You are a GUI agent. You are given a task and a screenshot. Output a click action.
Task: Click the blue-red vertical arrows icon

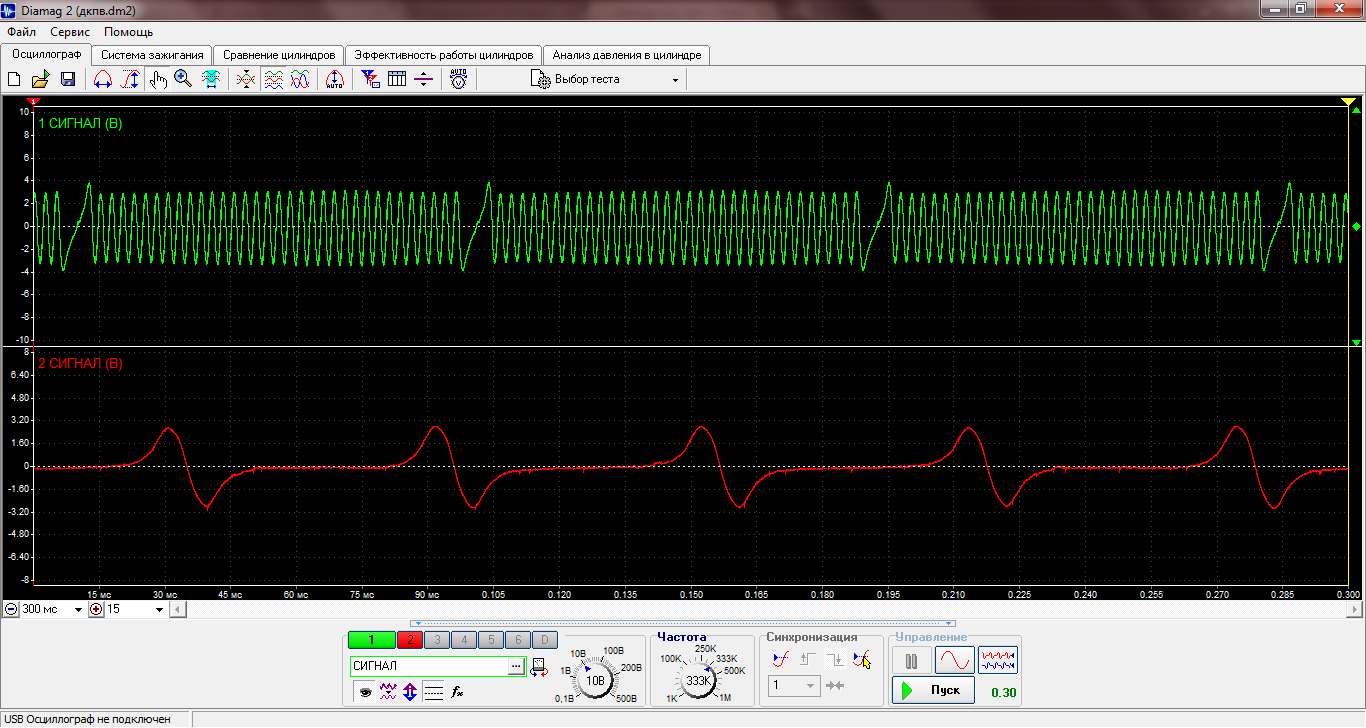(x=410, y=691)
